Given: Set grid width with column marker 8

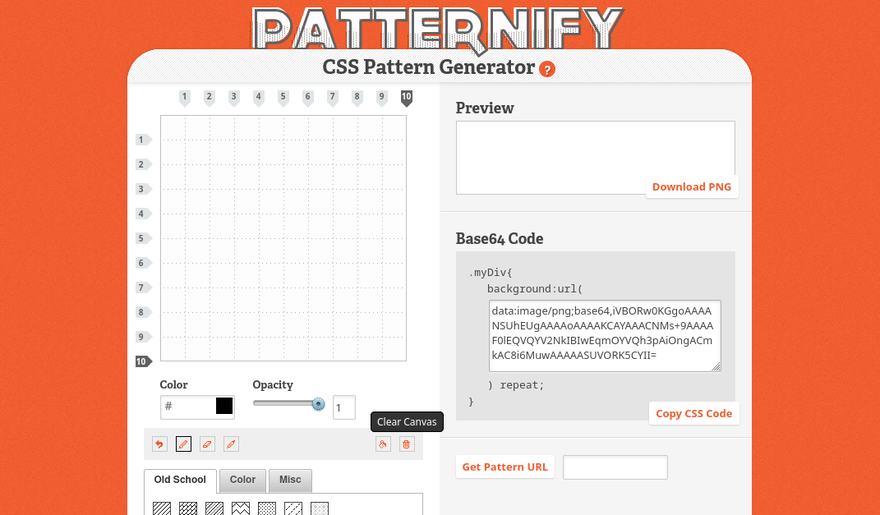Looking at the screenshot, I should pyautogui.click(x=357, y=98).
